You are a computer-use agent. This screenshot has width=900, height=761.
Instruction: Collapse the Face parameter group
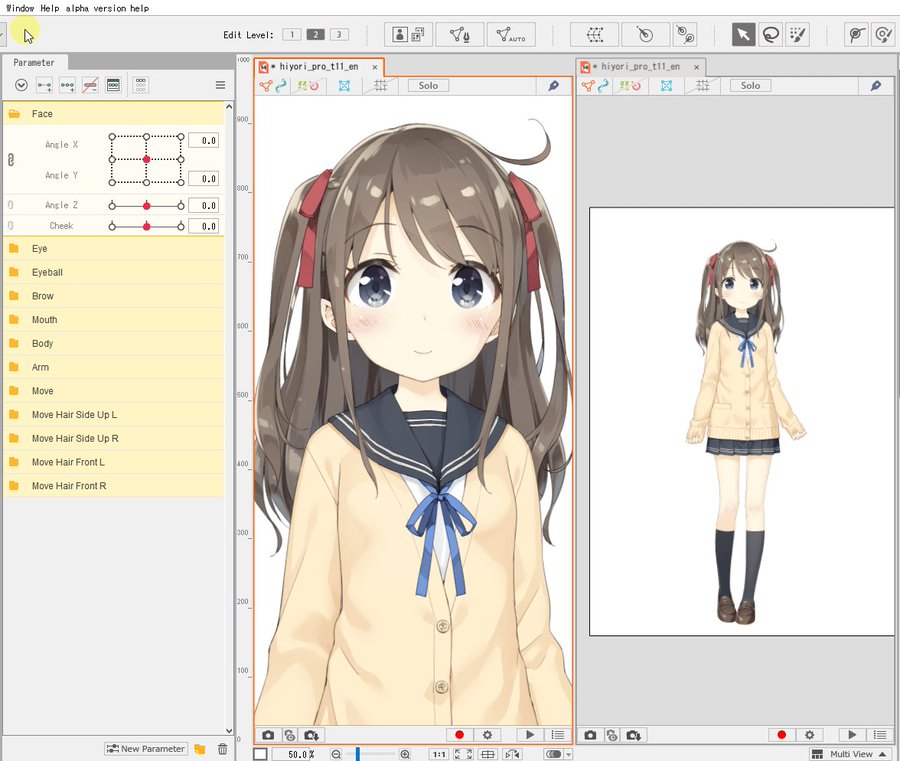pyautogui.click(x=114, y=114)
